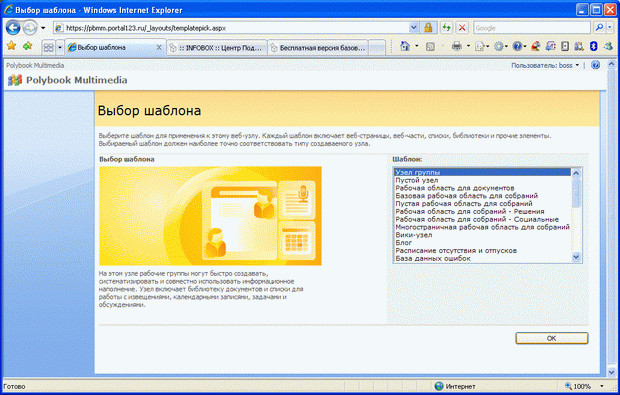Open the zoom level dropdown arrow
620x395 pixels.
[x=602, y=386]
